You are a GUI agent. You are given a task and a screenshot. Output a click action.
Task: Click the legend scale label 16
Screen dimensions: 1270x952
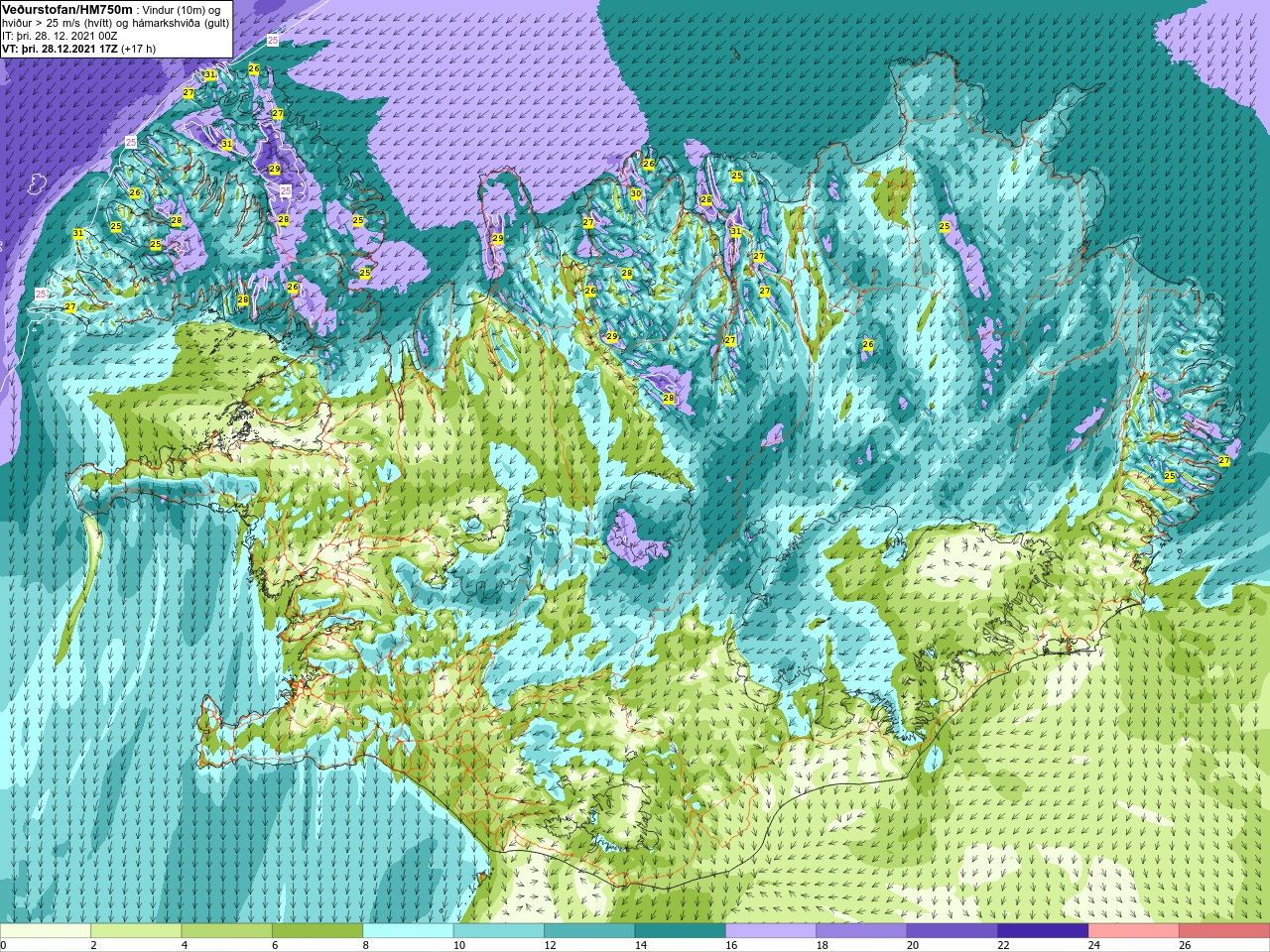731,945
